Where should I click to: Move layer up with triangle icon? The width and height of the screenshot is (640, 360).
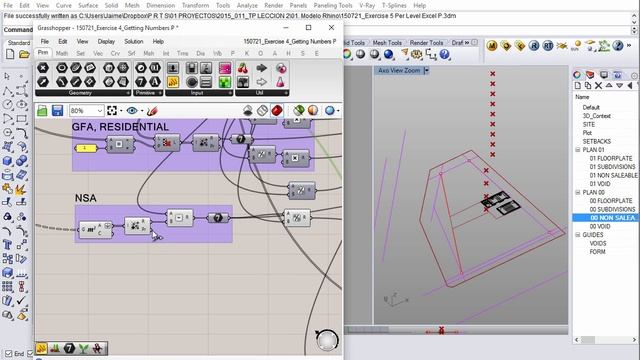[x=609, y=85]
